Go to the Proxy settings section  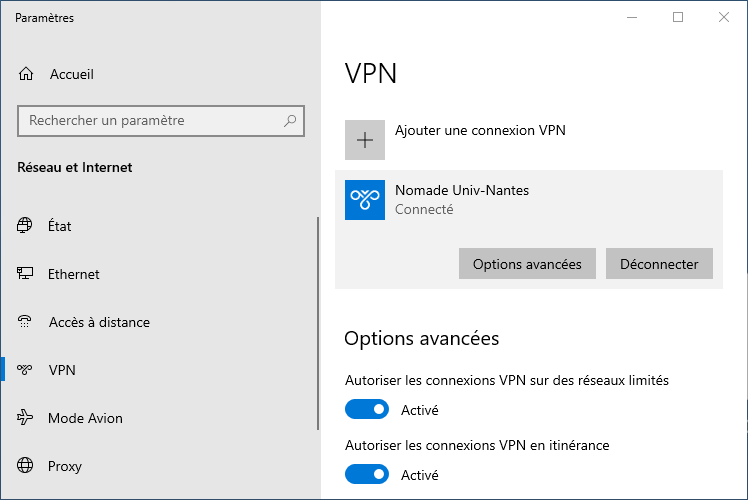pyautogui.click(x=65, y=466)
